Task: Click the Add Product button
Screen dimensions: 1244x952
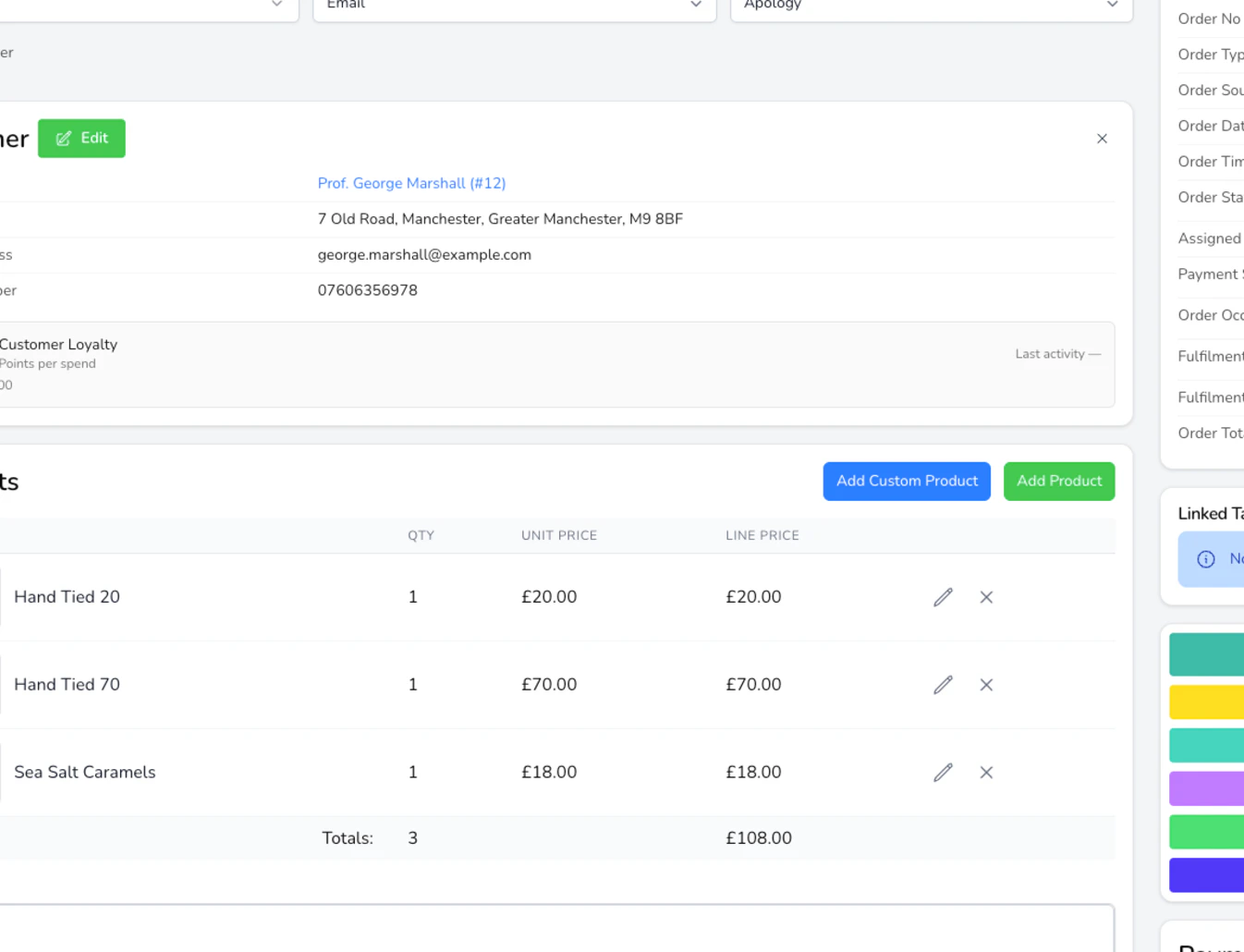Action: coord(1059,481)
